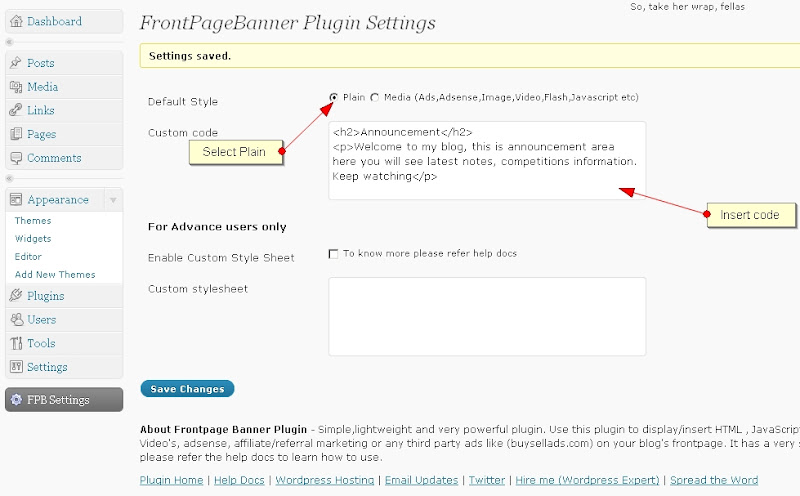
Task: Open the Hire me (Wordpress Expert) link
Action: 587,480
